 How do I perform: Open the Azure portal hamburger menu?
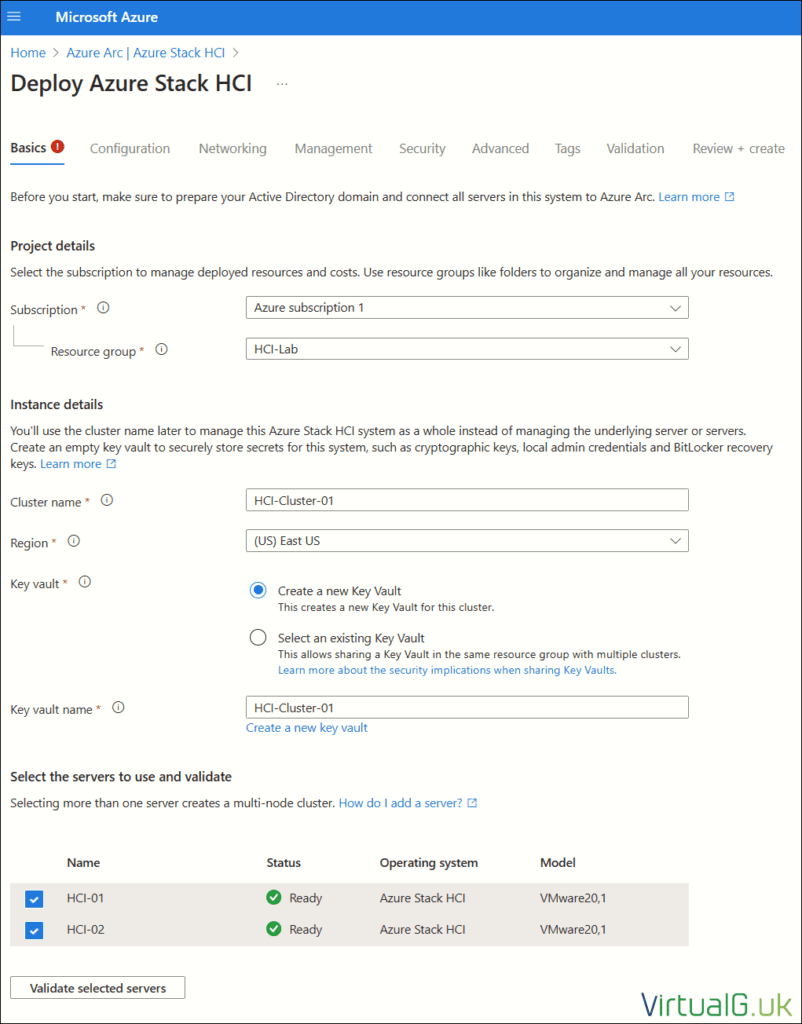pyautogui.click(x=14, y=16)
